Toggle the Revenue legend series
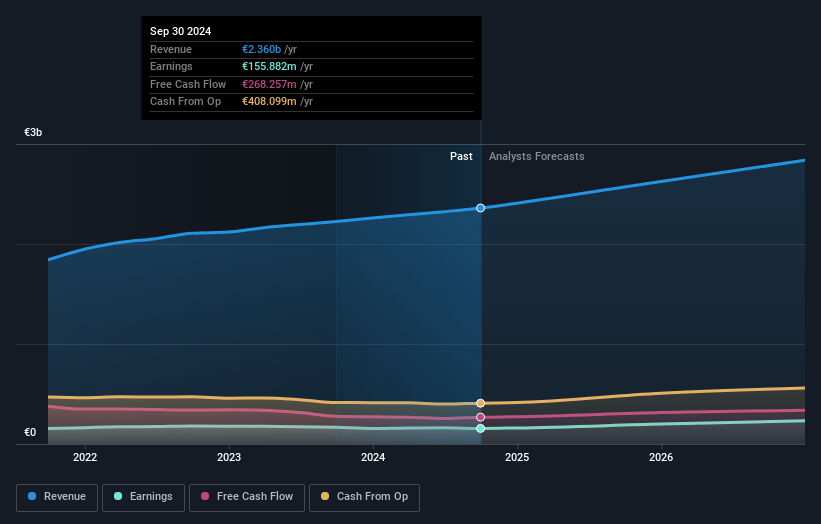Image resolution: width=821 pixels, height=524 pixels. [57, 497]
